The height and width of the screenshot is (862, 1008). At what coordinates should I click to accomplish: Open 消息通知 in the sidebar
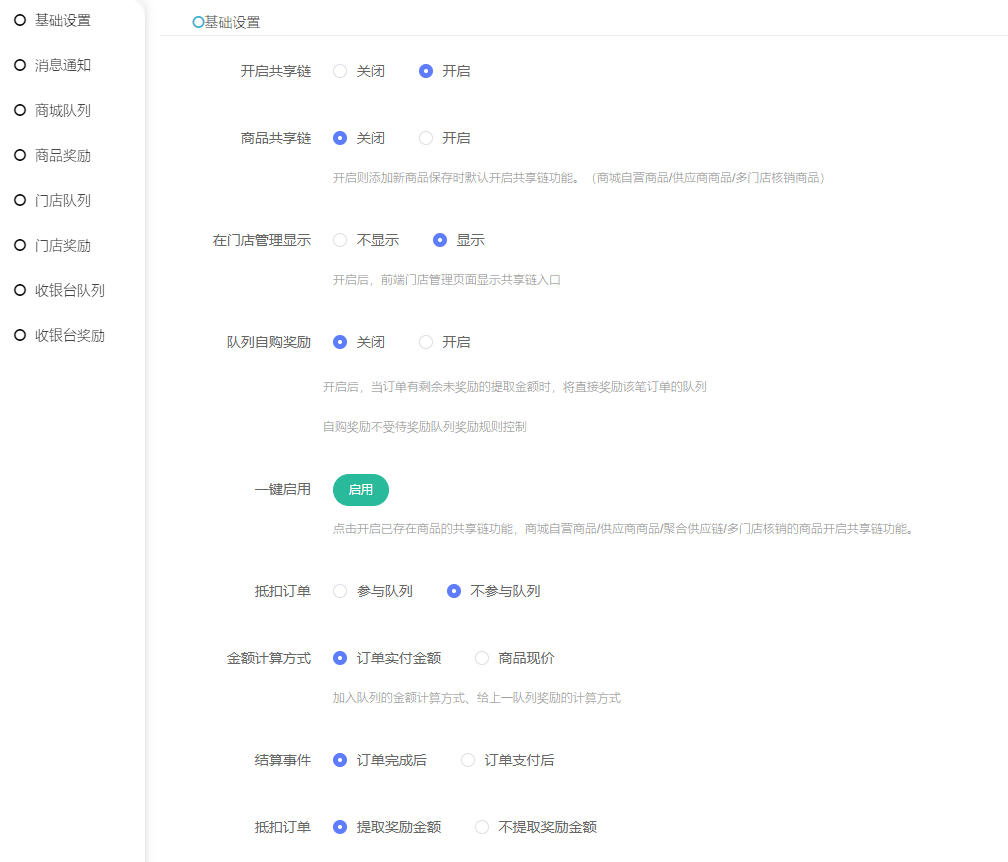tap(62, 65)
